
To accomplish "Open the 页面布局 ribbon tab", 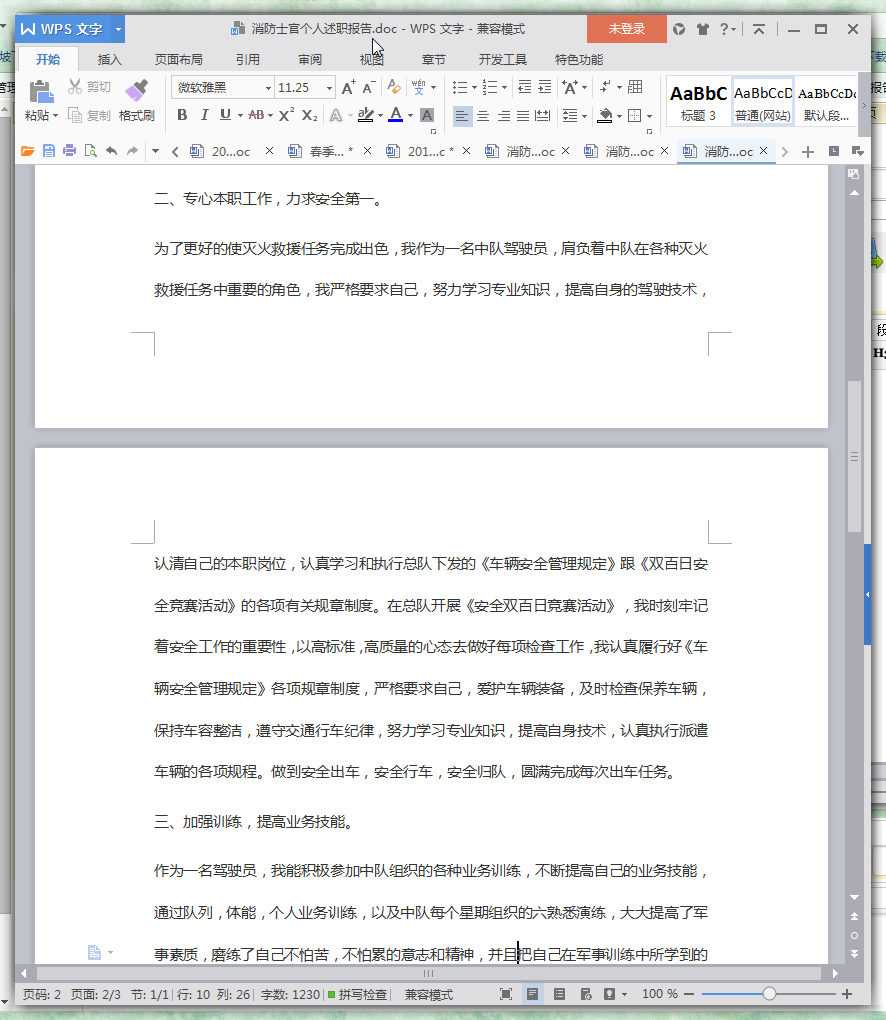I will pos(178,59).
